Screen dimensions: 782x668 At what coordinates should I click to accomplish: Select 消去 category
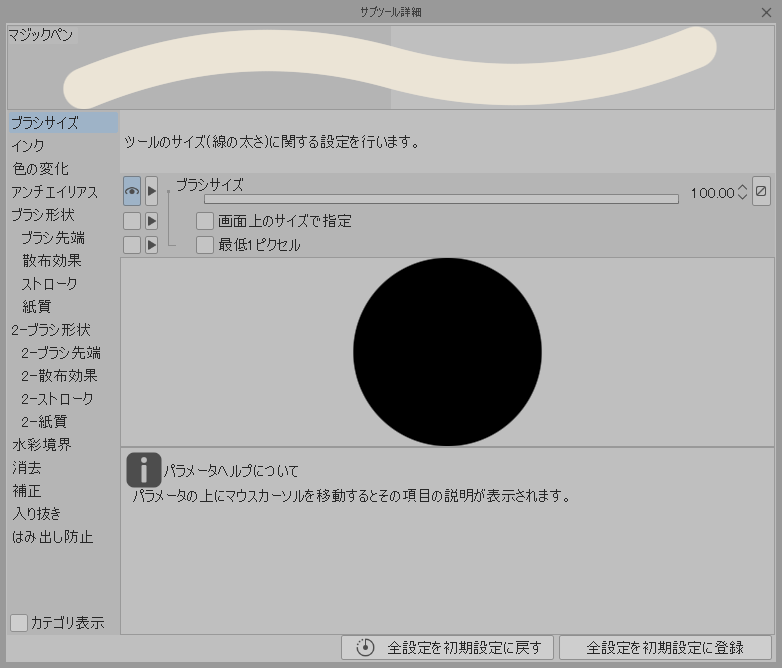pos(63,467)
